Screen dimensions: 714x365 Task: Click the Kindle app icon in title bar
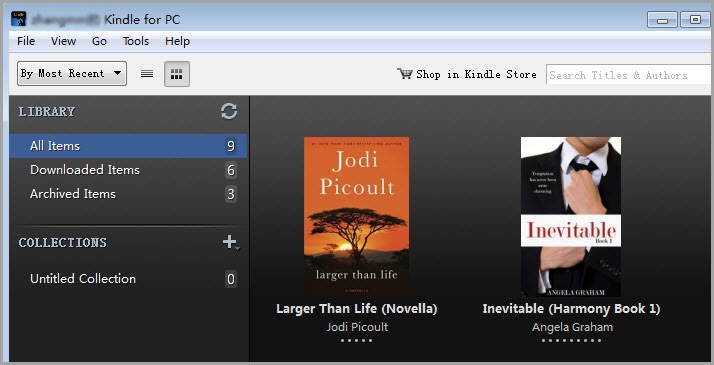[x=19, y=19]
